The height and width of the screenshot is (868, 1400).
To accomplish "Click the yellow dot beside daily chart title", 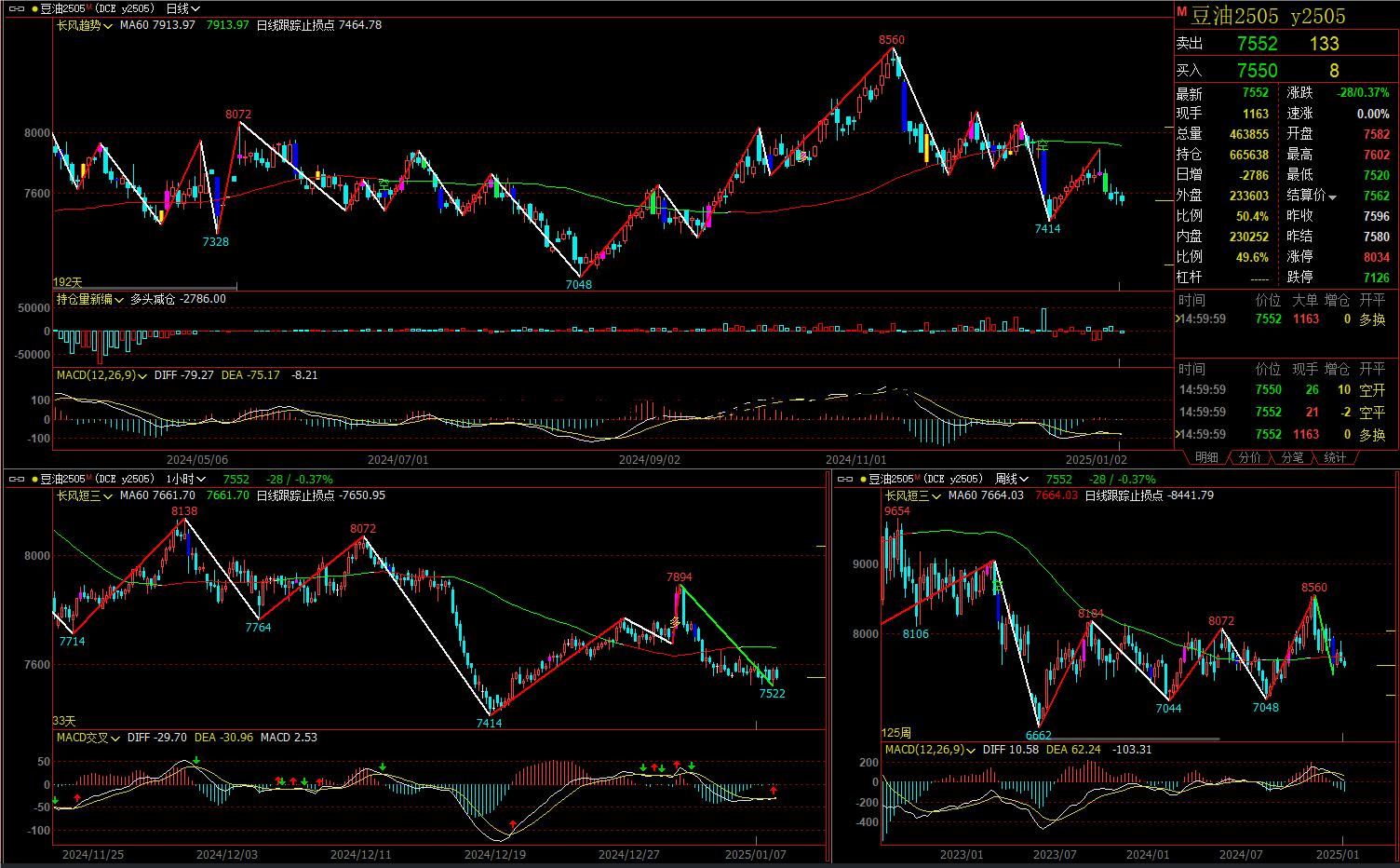I will click(34, 8).
